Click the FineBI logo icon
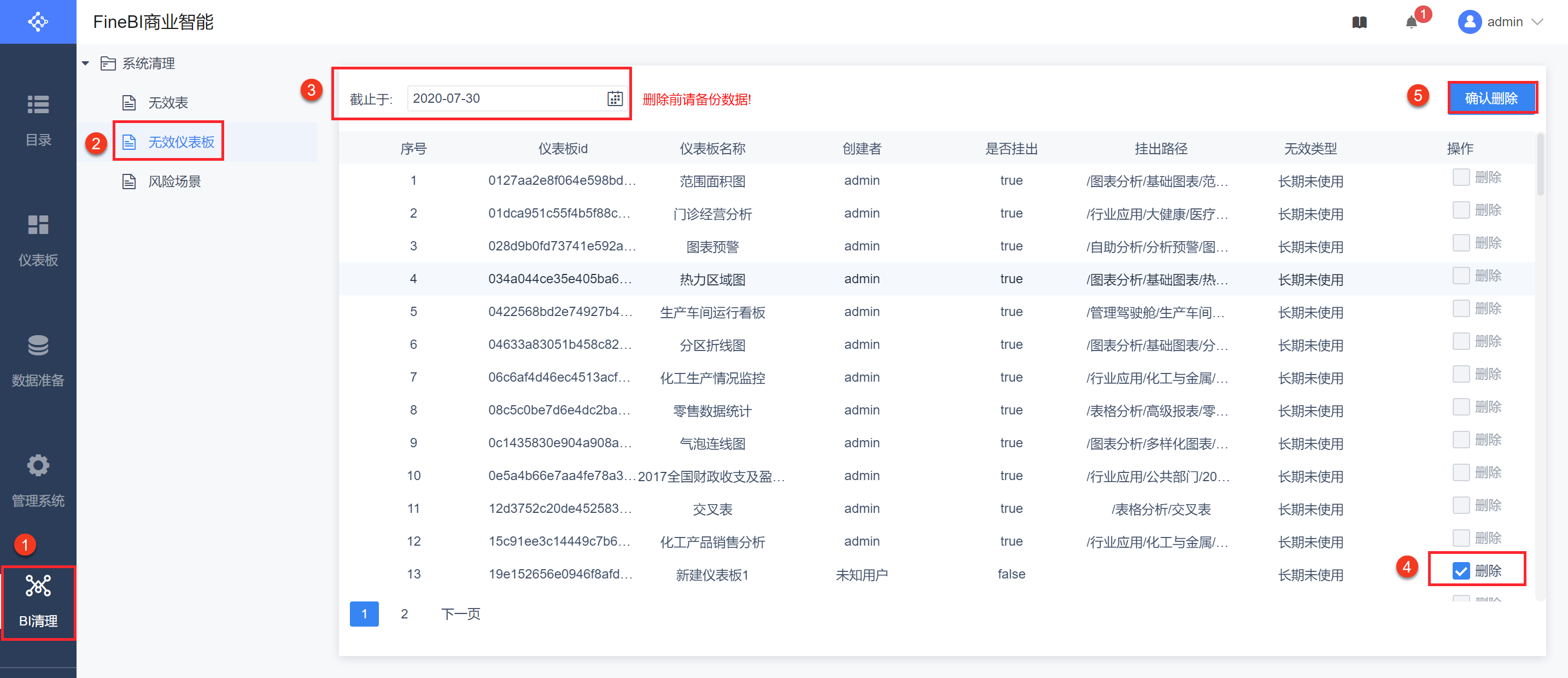 (38, 22)
